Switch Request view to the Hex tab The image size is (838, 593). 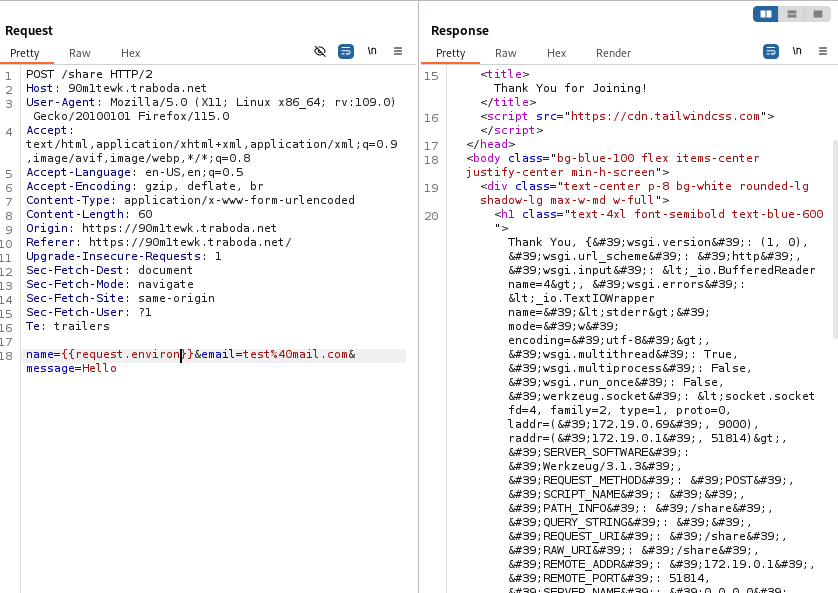130,53
